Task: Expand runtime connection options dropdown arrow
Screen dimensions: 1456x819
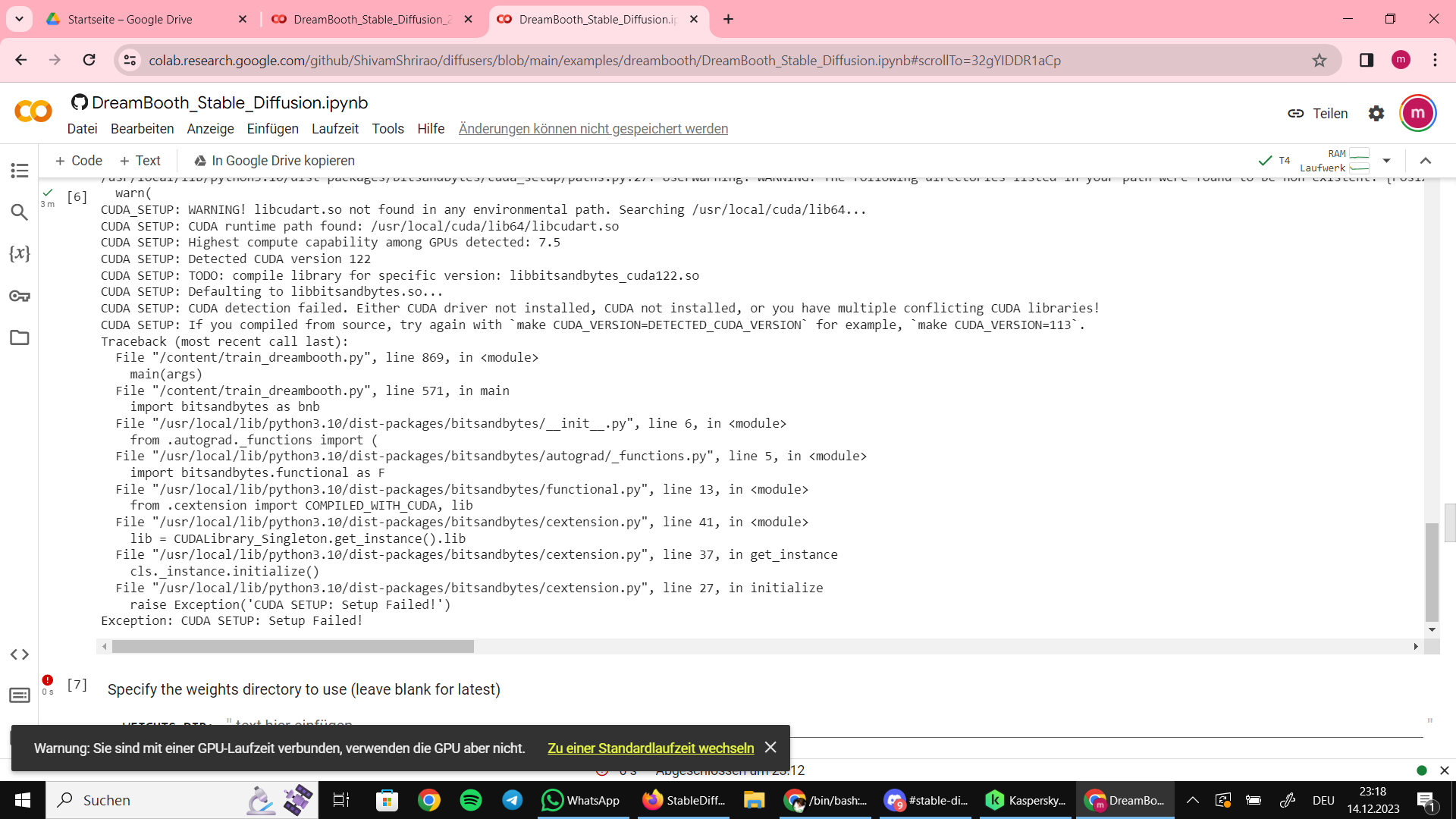Action: [1386, 161]
